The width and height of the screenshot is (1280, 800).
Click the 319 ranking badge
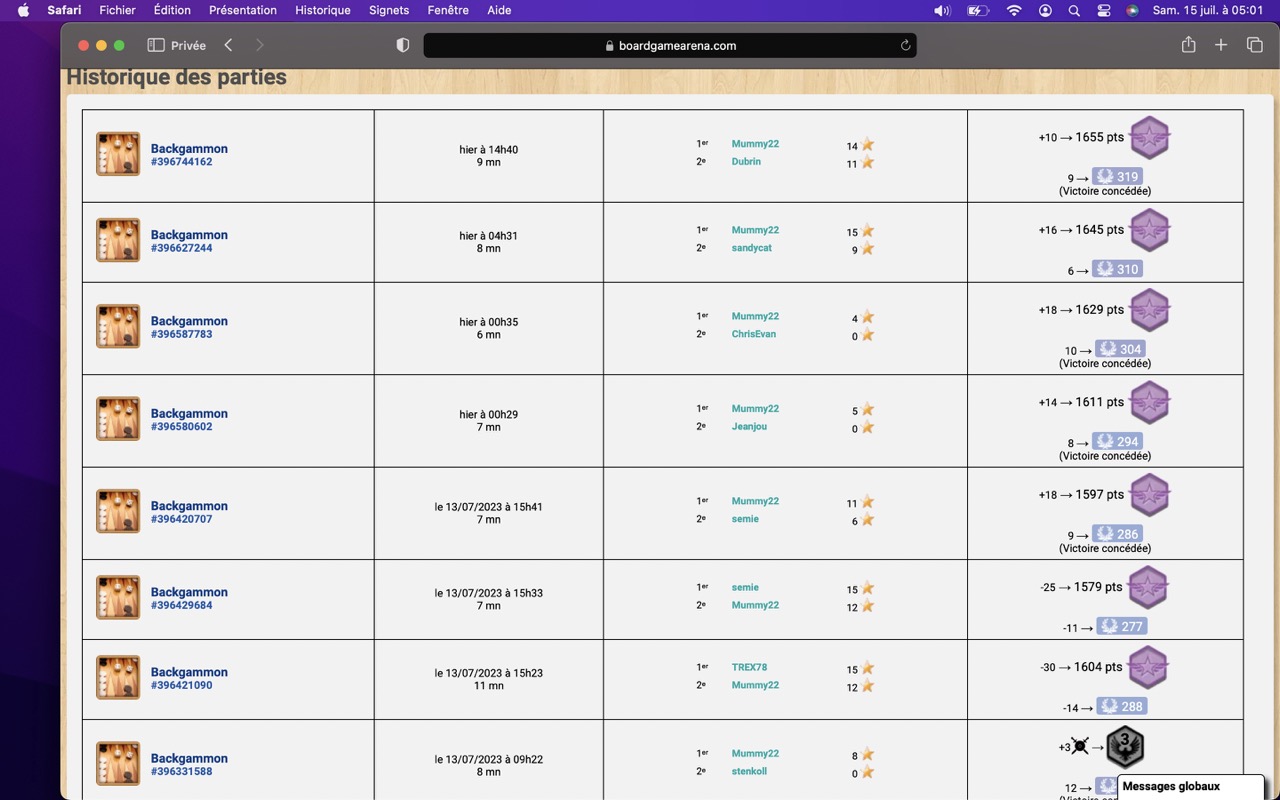(x=1117, y=176)
